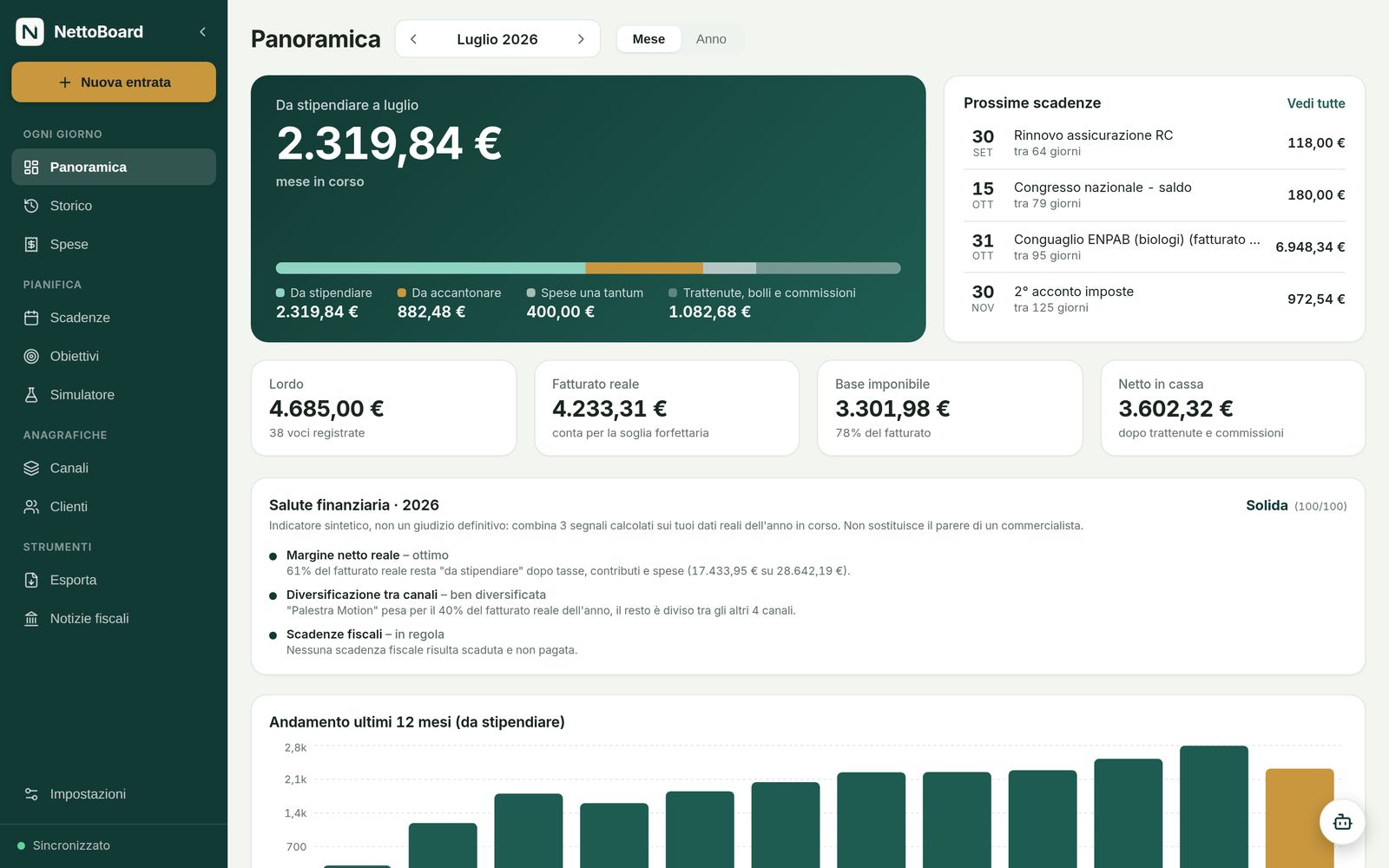Click Sincronizzato status text

[x=71, y=845]
